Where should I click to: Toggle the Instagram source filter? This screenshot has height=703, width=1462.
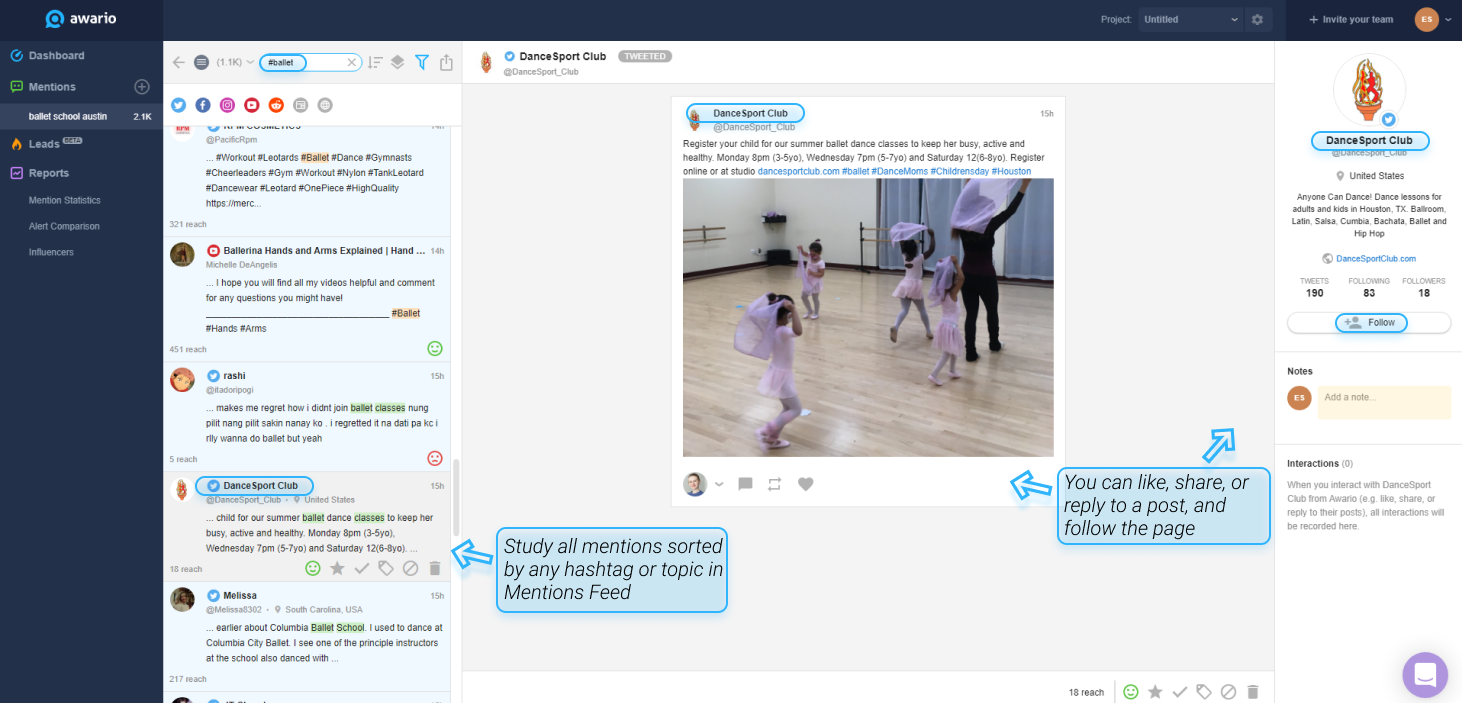(x=227, y=105)
